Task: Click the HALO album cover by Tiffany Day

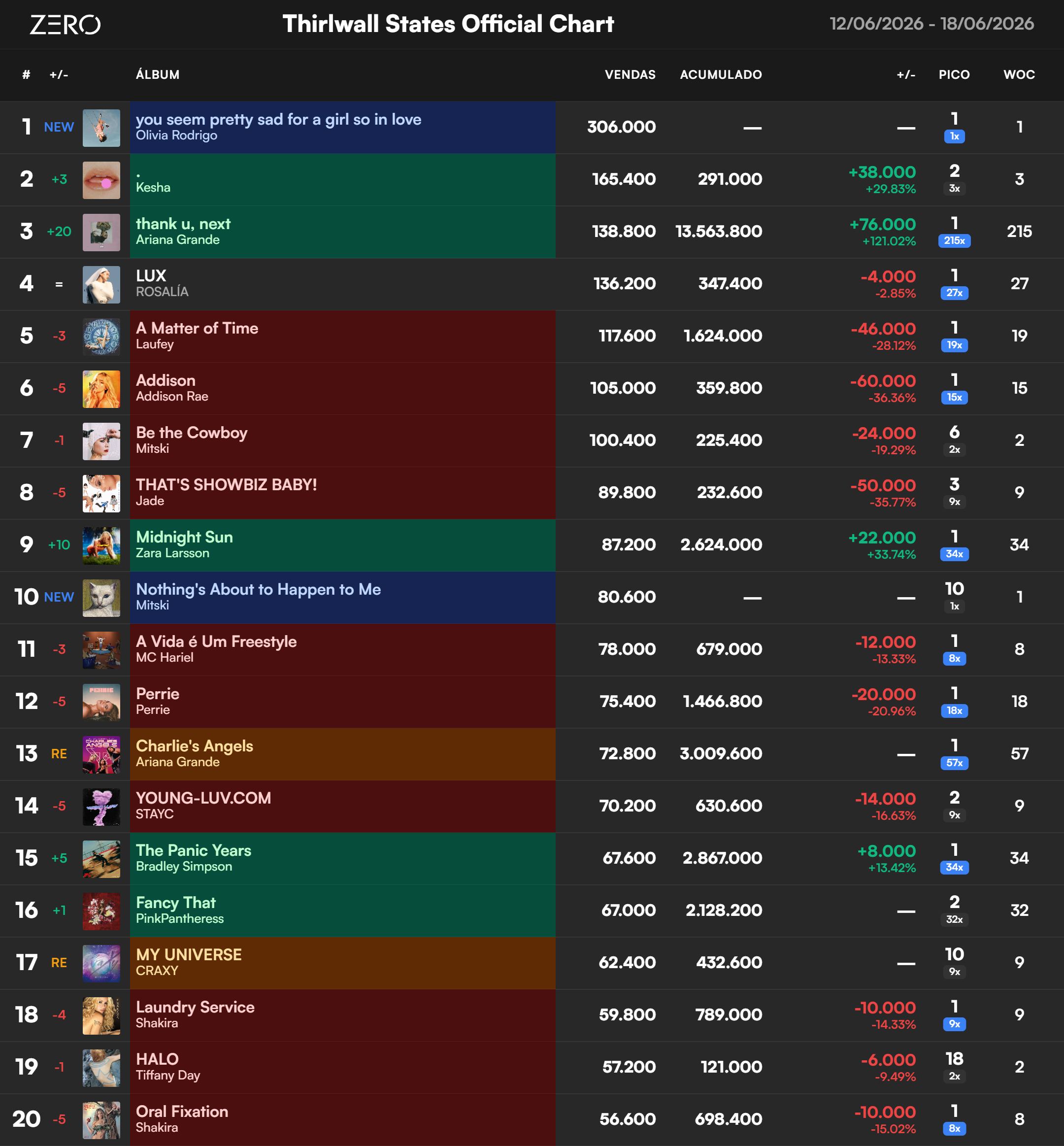Action: [101, 1068]
